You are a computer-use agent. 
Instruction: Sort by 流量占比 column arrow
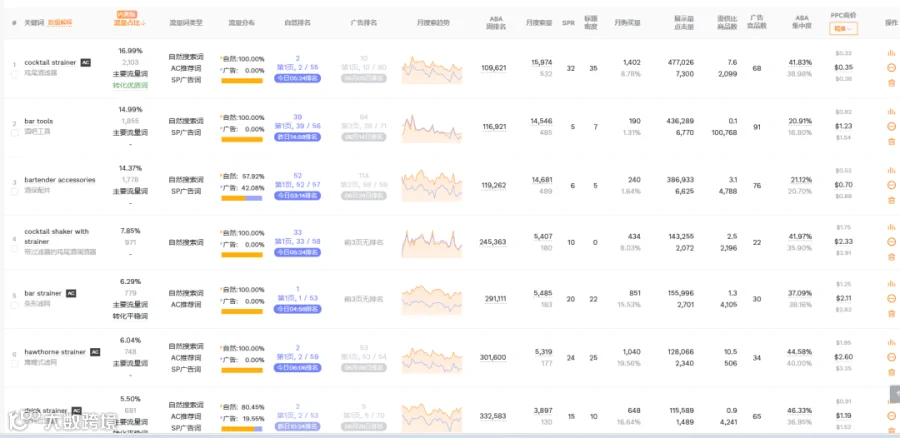click(130, 23)
